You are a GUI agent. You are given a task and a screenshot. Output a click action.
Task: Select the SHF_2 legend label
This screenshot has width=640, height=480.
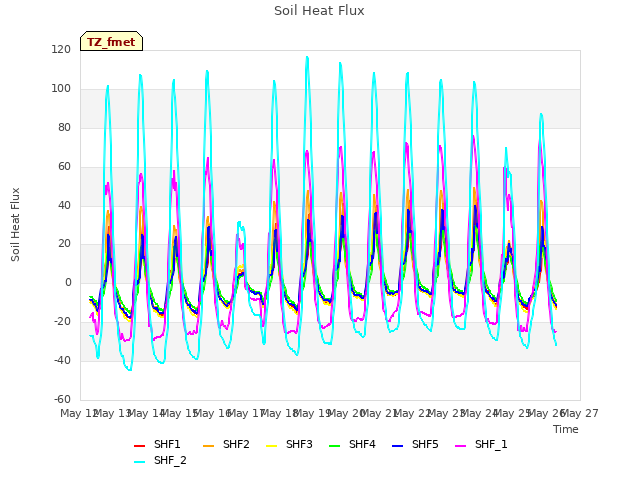(170, 460)
